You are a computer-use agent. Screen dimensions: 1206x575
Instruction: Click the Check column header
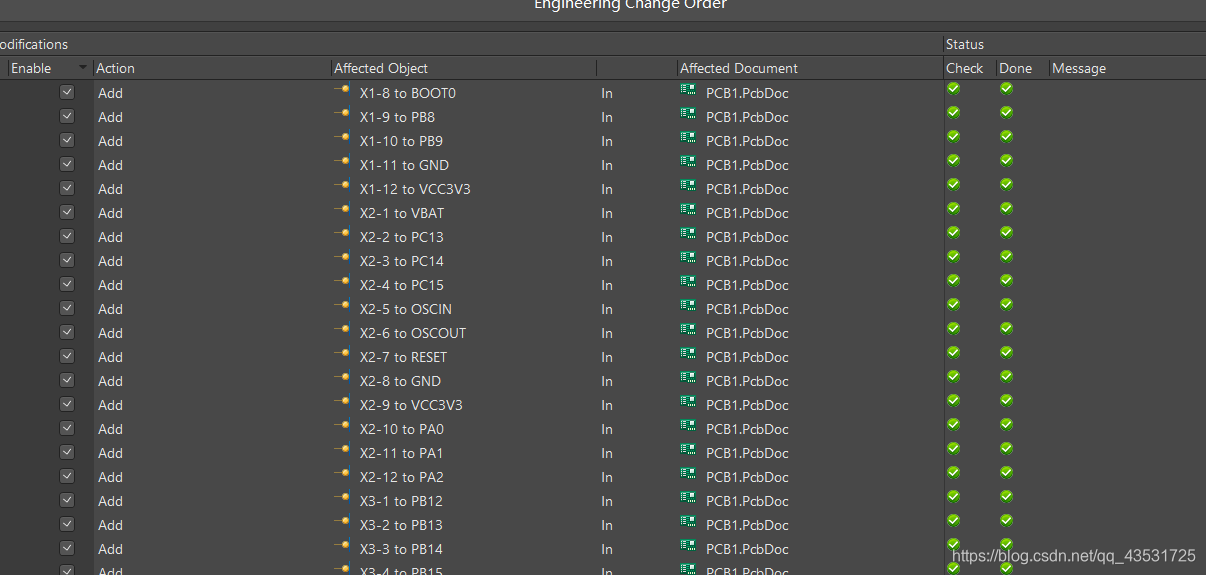click(965, 68)
